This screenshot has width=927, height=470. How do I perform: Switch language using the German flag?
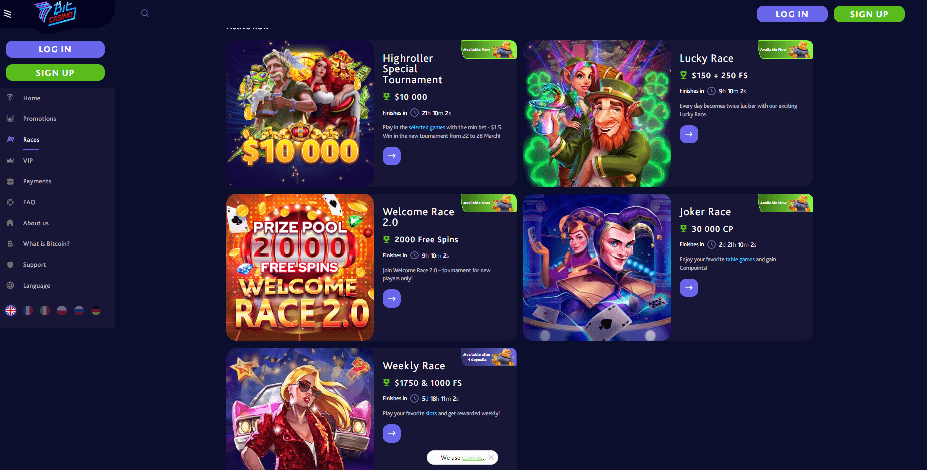(x=96, y=310)
